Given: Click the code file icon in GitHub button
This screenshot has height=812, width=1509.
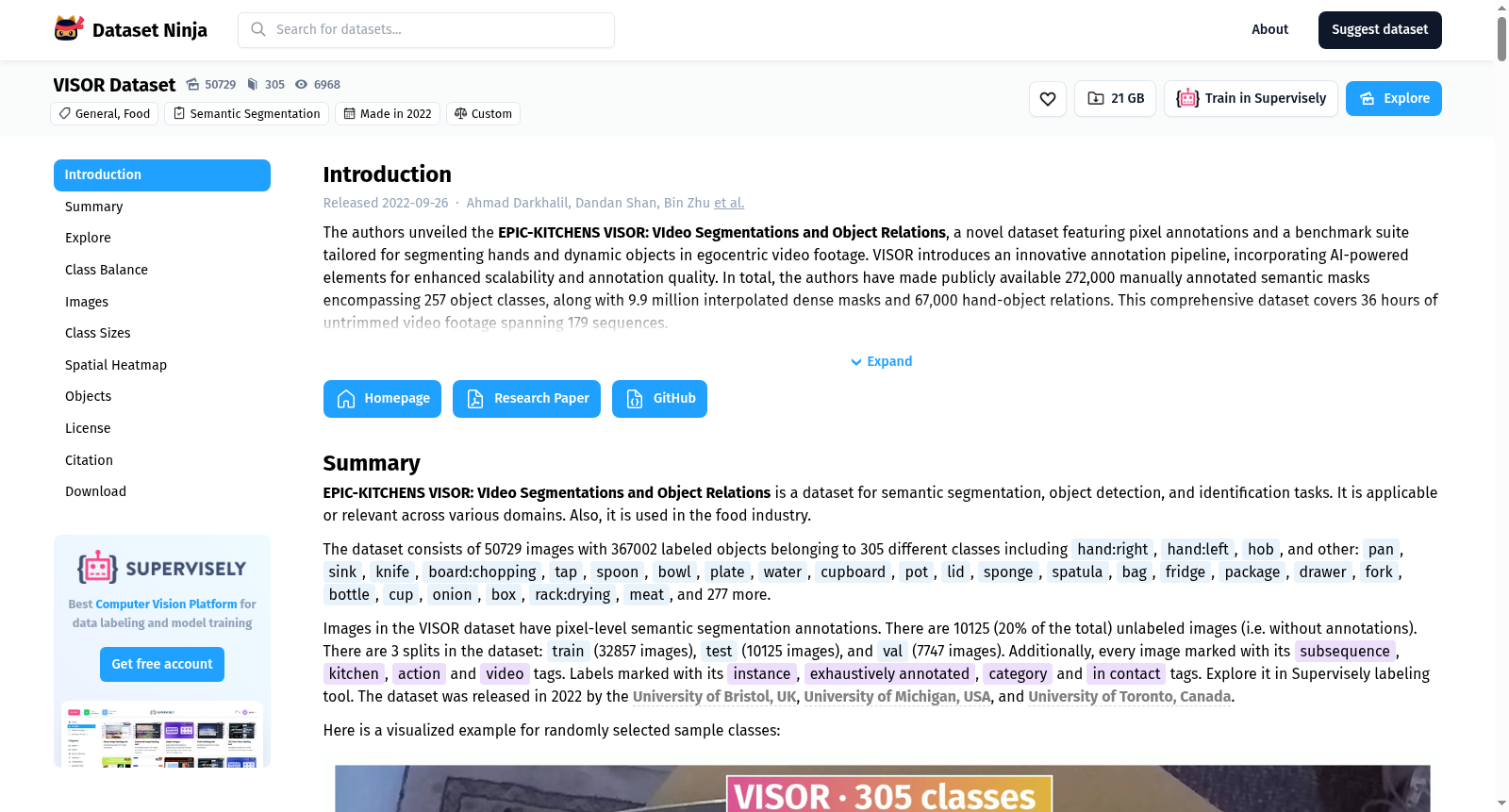Looking at the screenshot, I should coord(635,399).
